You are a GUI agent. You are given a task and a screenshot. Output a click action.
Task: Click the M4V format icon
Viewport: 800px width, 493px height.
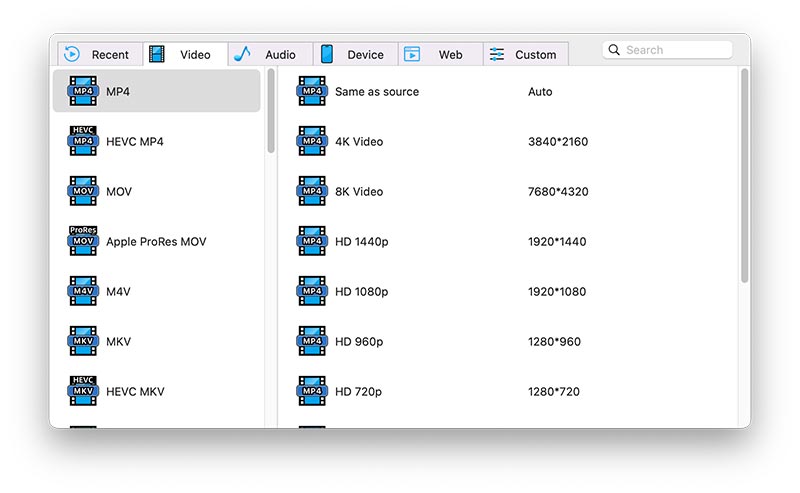tap(83, 291)
